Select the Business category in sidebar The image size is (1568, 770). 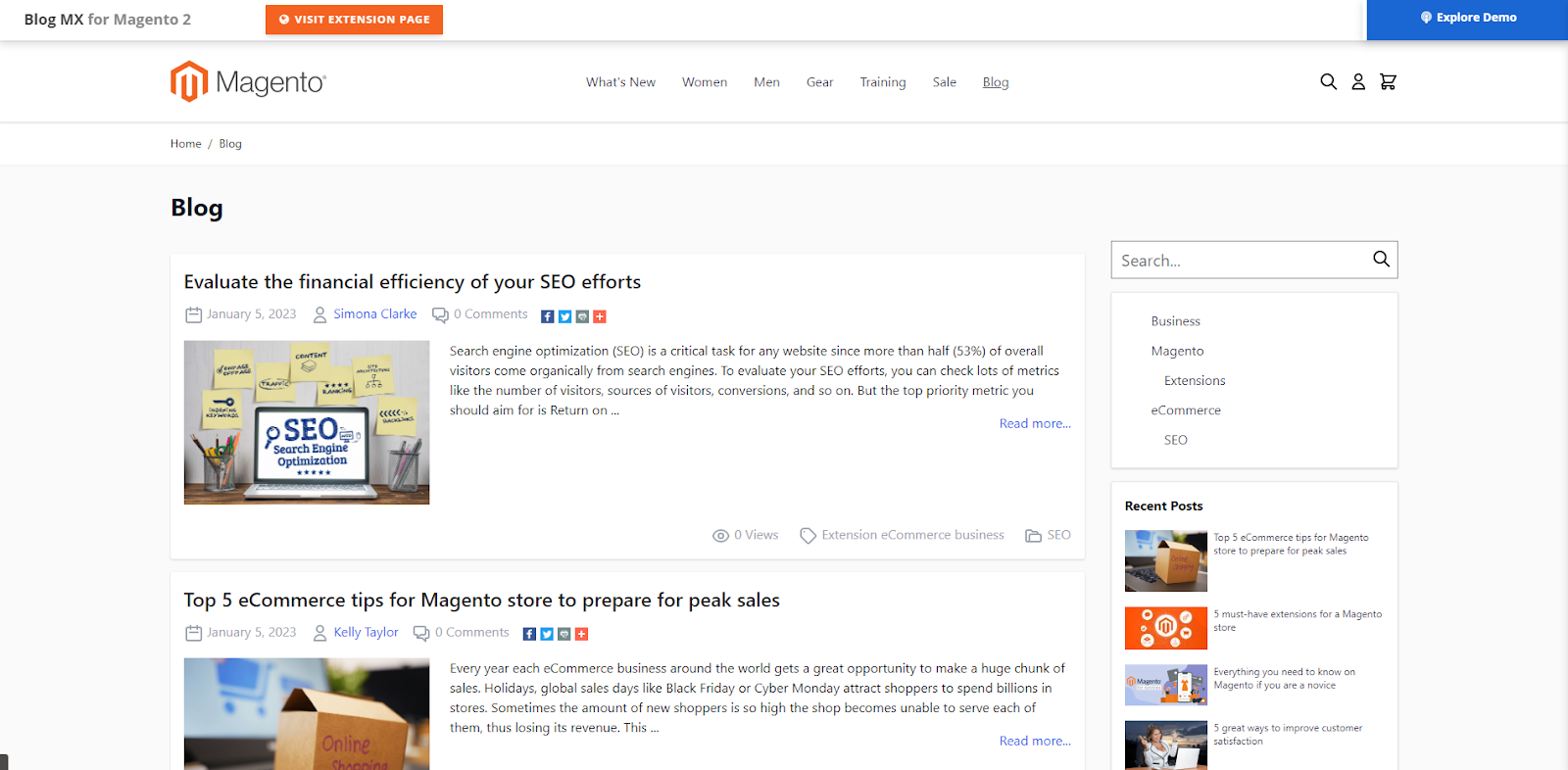pos(1175,321)
